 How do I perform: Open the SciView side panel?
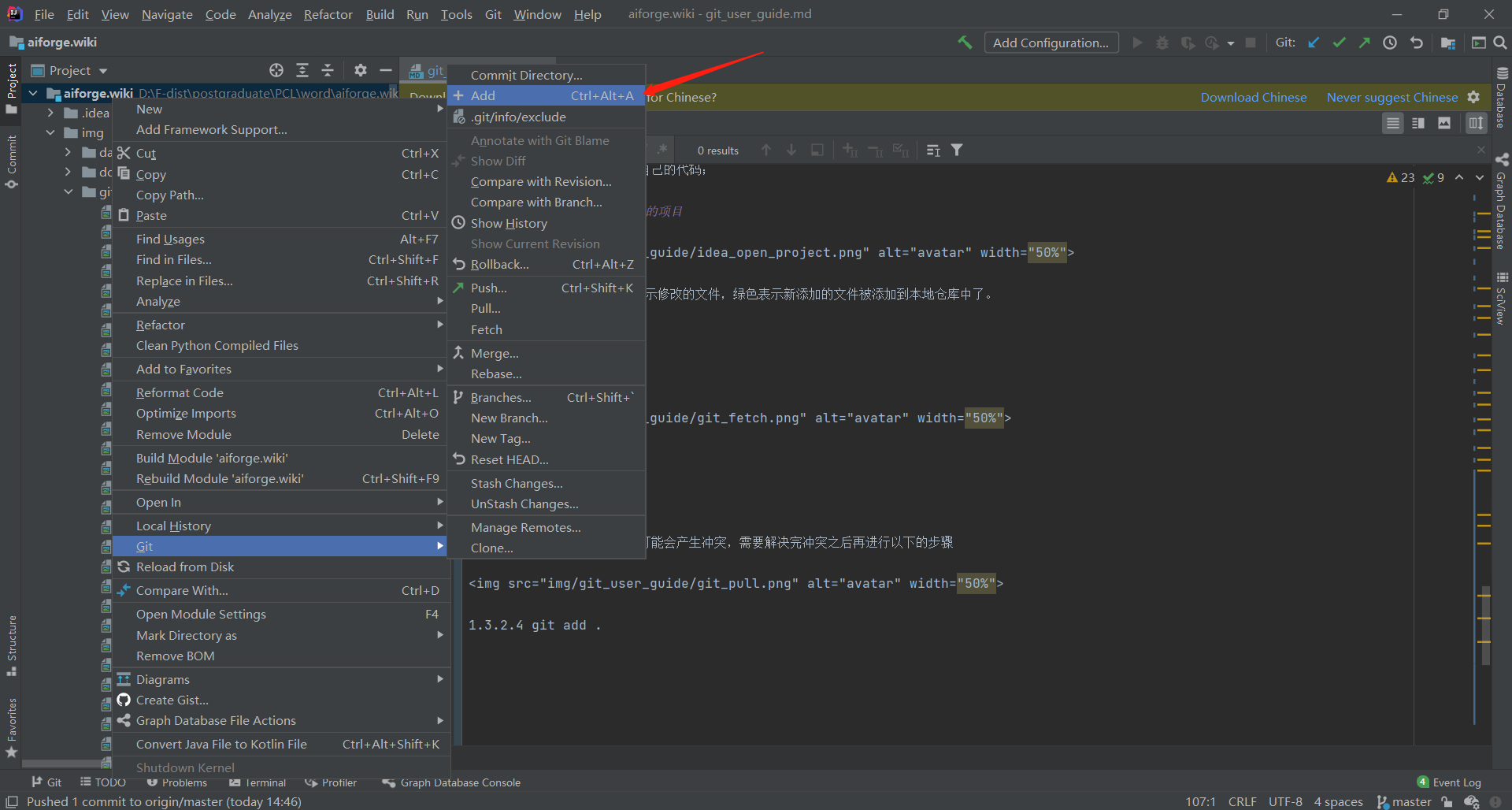click(x=1501, y=298)
